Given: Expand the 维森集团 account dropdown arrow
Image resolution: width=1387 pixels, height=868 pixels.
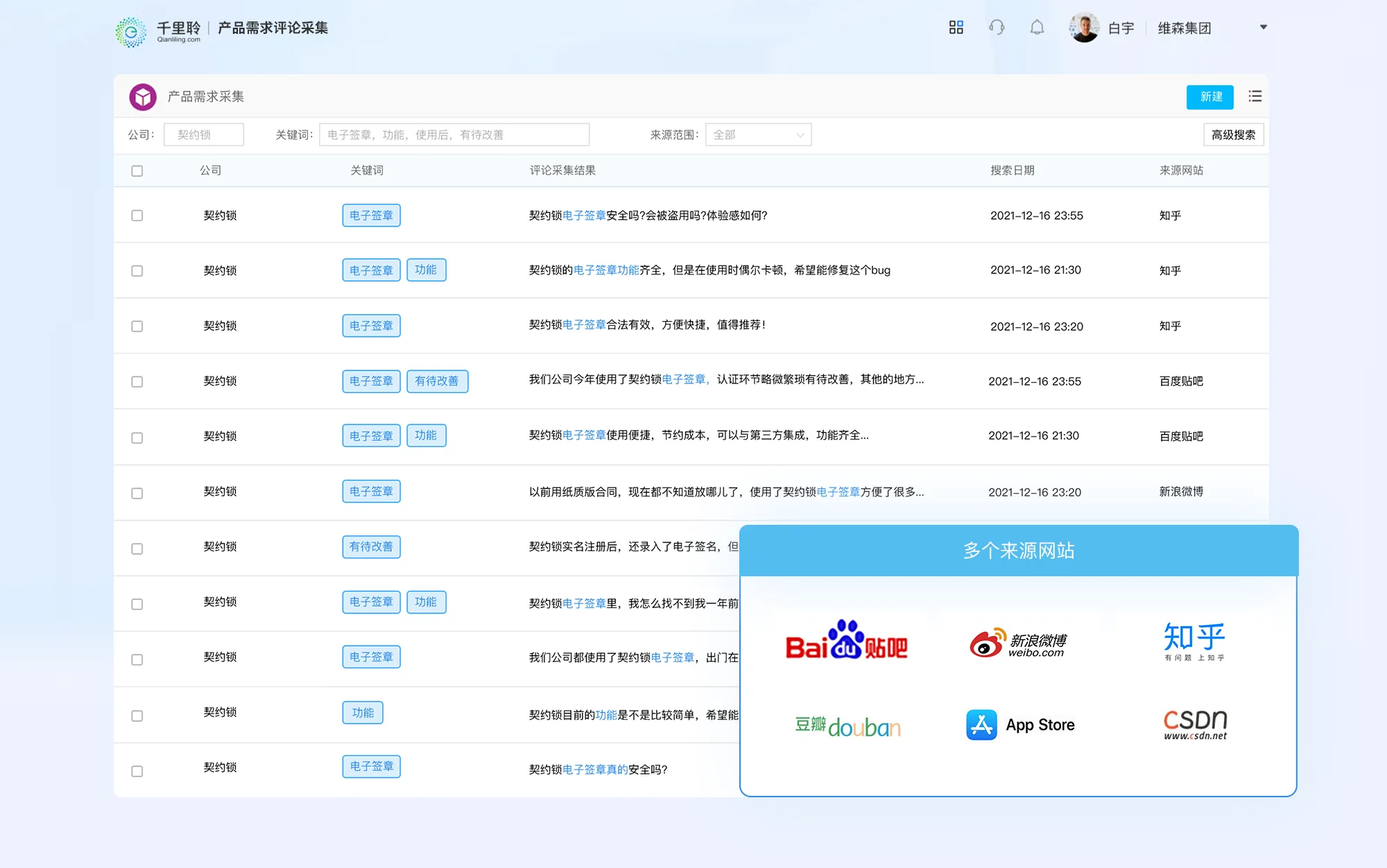Looking at the screenshot, I should (1263, 27).
